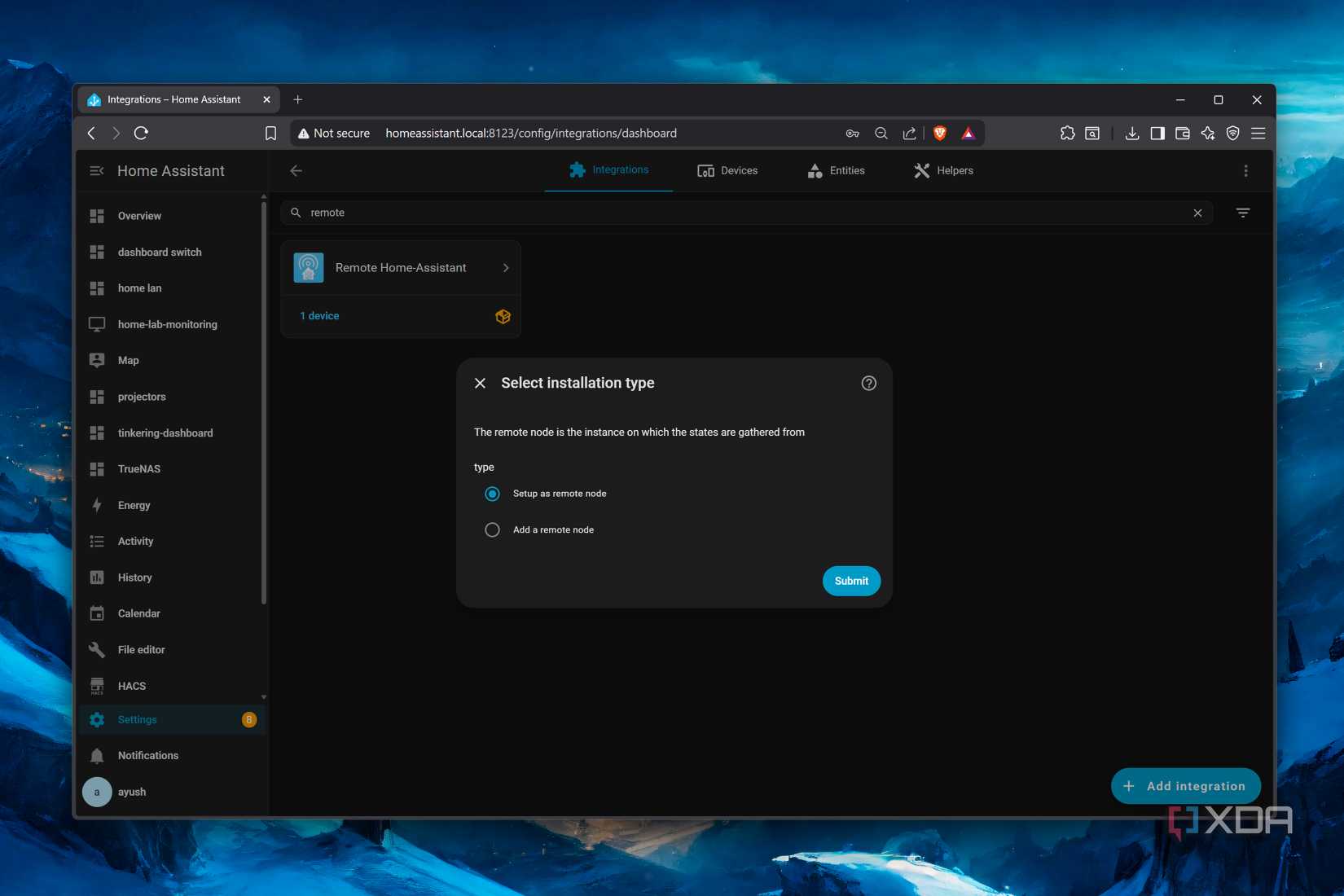Open History in the sidebar
Image resolution: width=1344 pixels, height=896 pixels.
(172, 578)
